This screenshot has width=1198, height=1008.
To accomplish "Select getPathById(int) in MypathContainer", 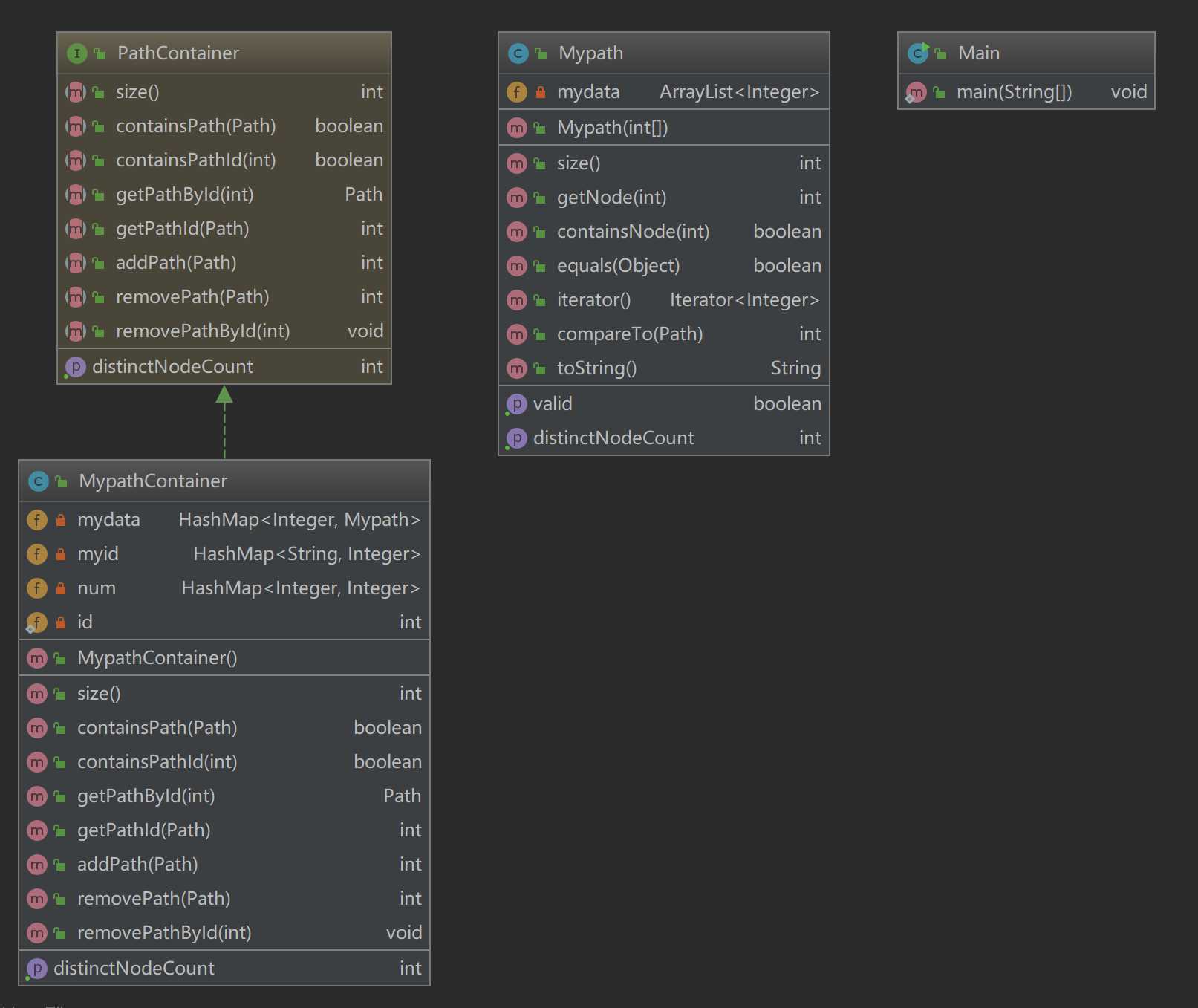I will coord(146,796).
